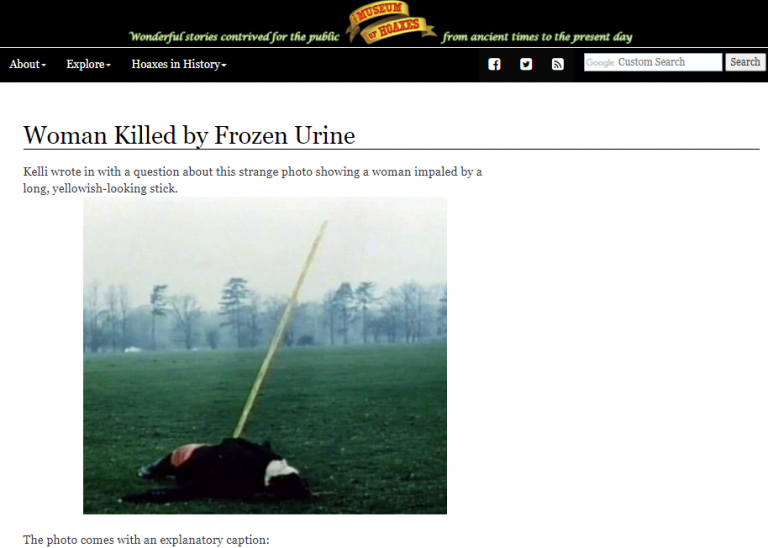The width and height of the screenshot is (768, 548).
Task: Click the misty park photo in article
Action: click(265, 356)
